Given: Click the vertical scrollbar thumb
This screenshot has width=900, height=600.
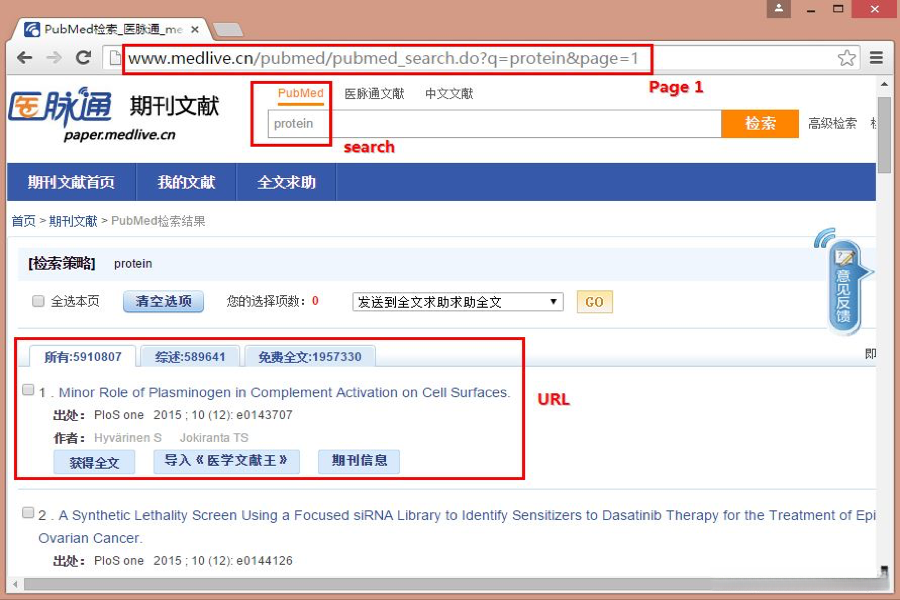Looking at the screenshot, I should pos(883,135).
